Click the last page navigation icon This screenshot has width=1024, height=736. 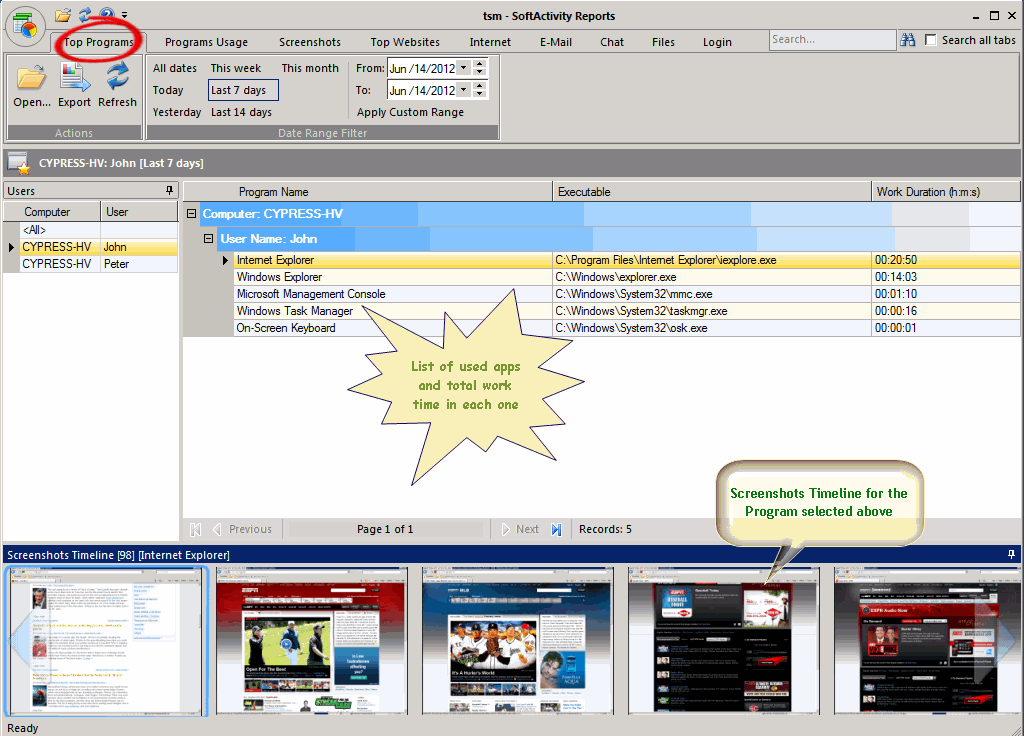(x=556, y=530)
